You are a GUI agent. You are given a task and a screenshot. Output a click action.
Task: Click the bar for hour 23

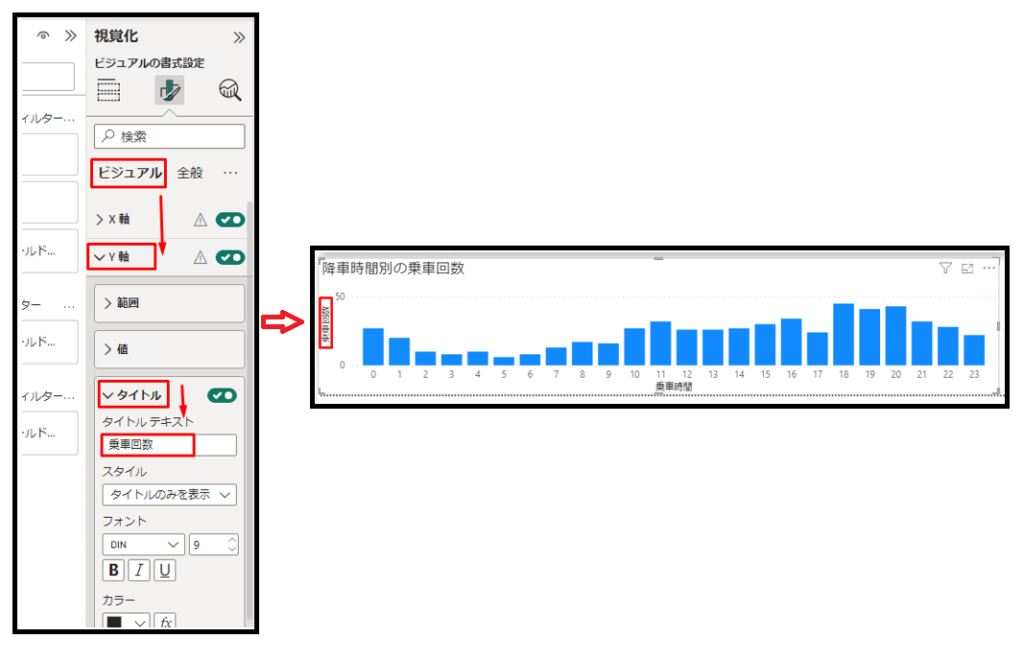pos(974,350)
